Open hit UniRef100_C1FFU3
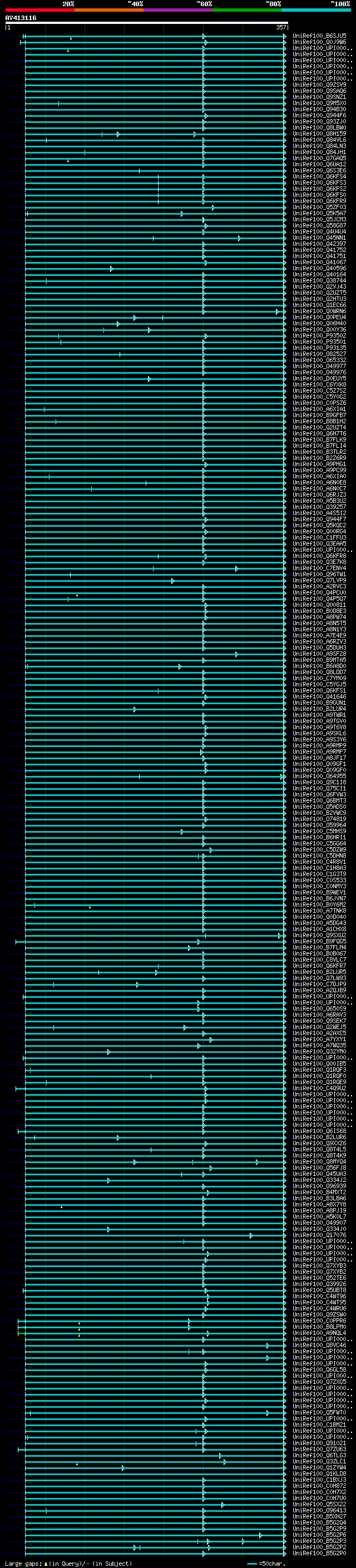 [x=319, y=537]
